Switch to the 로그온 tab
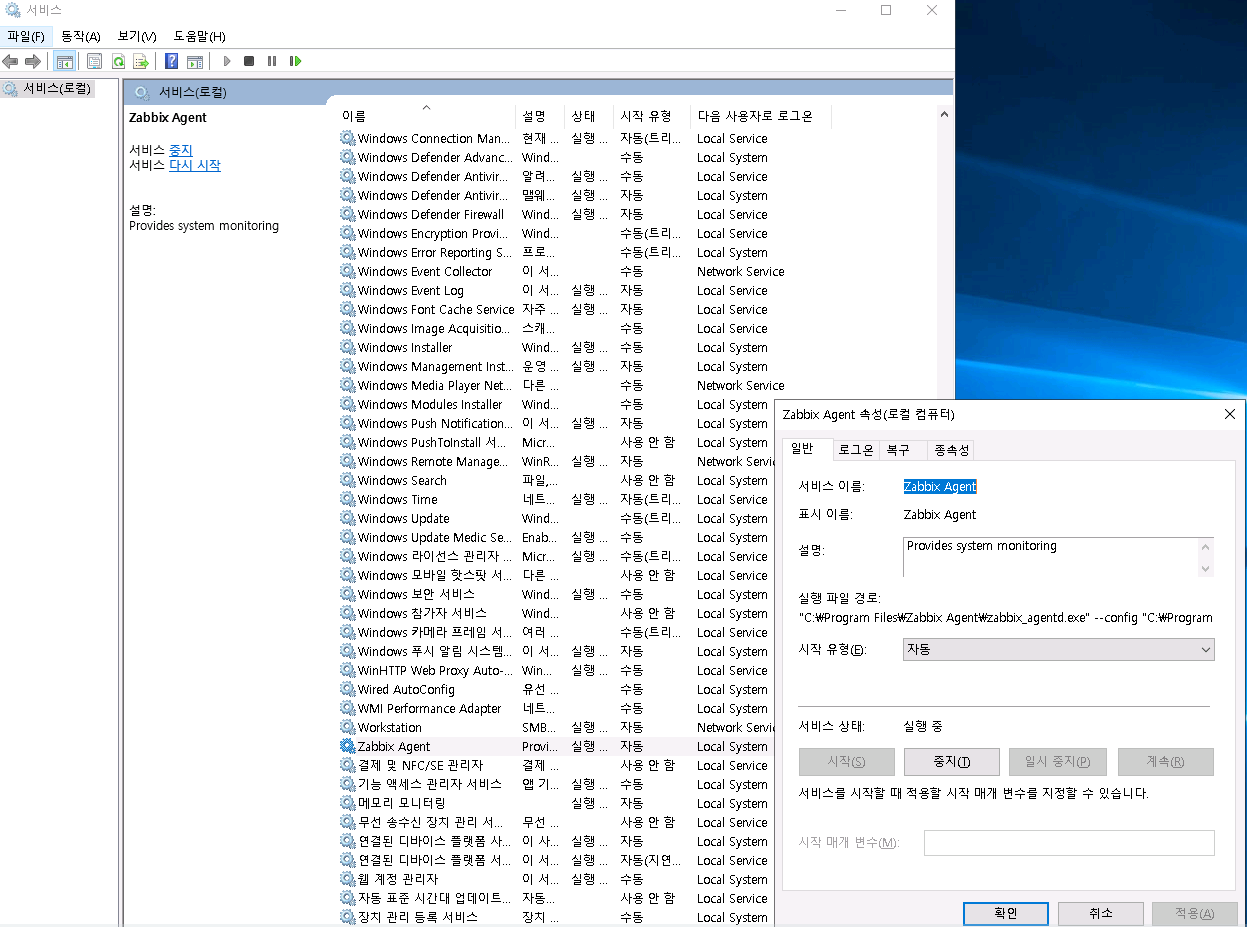The height and width of the screenshot is (927, 1247). 856,450
